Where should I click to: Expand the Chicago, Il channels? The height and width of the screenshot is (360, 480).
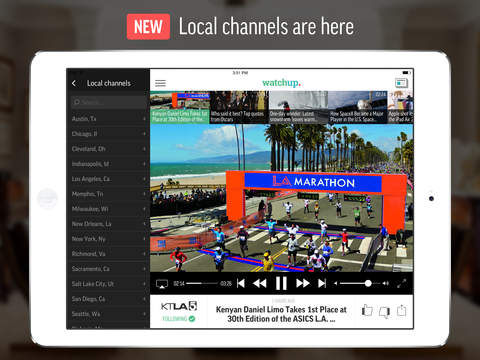coord(108,134)
